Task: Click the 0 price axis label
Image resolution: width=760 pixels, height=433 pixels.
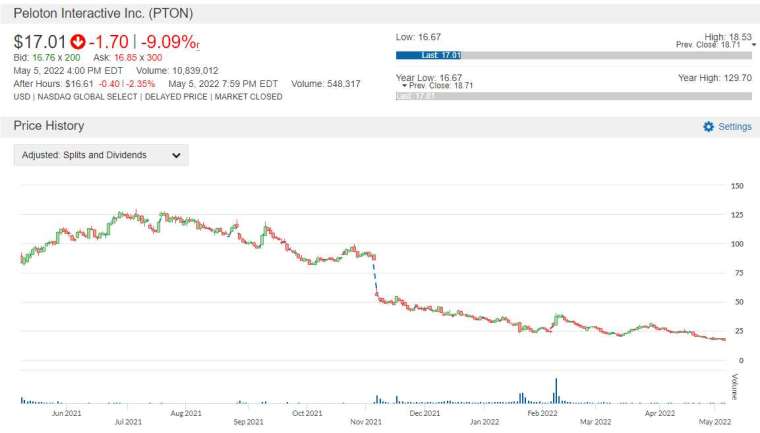Action: (x=741, y=360)
